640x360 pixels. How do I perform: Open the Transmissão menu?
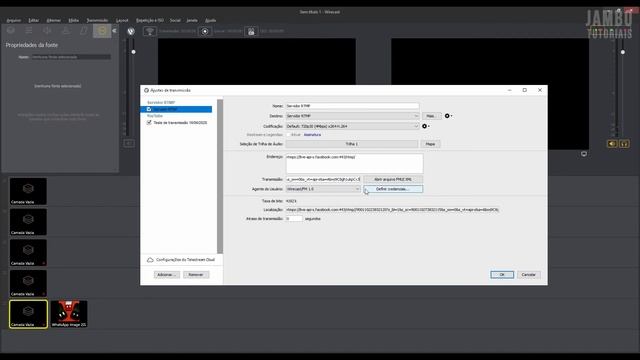97,20
